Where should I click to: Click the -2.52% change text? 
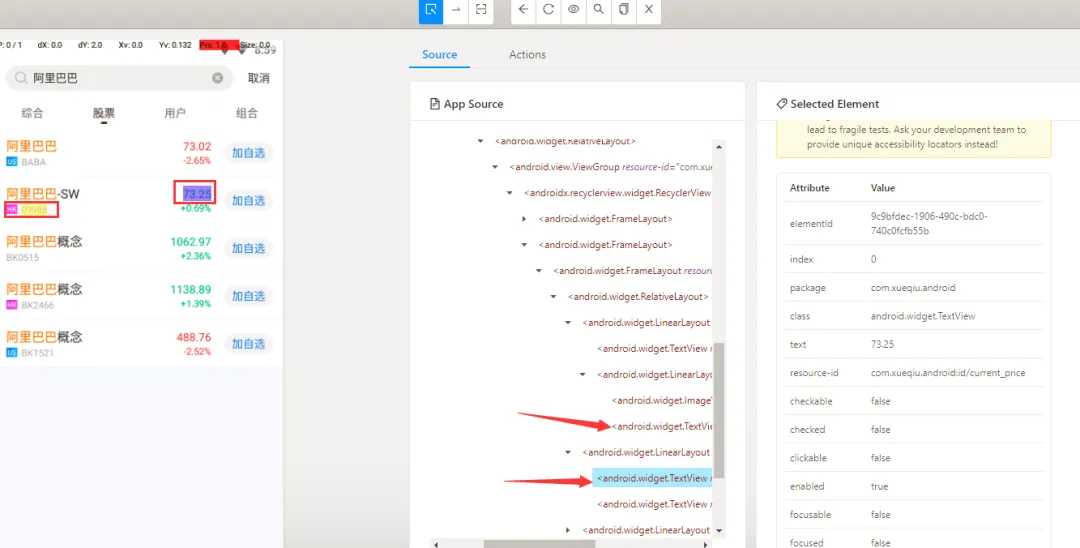[x=196, y=351]
